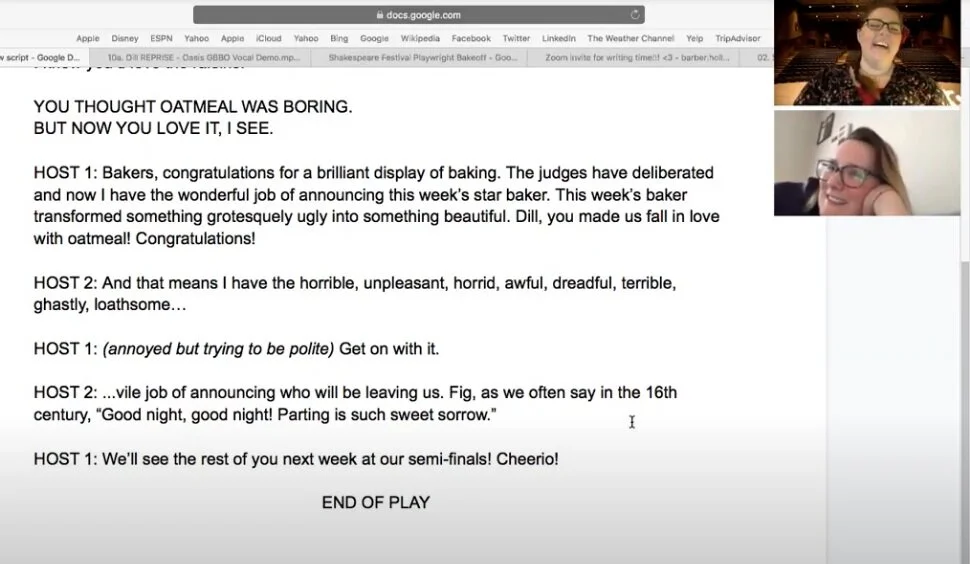Click the stage direction annoyed but trying to be polite
This screenshot has height=564, width=970.
(218, 349)
